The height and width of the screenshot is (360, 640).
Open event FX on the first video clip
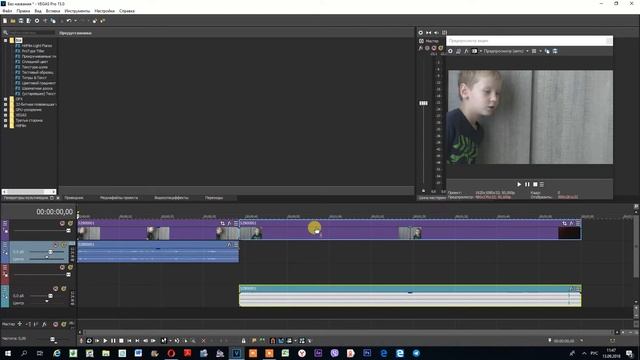[229, 223]
